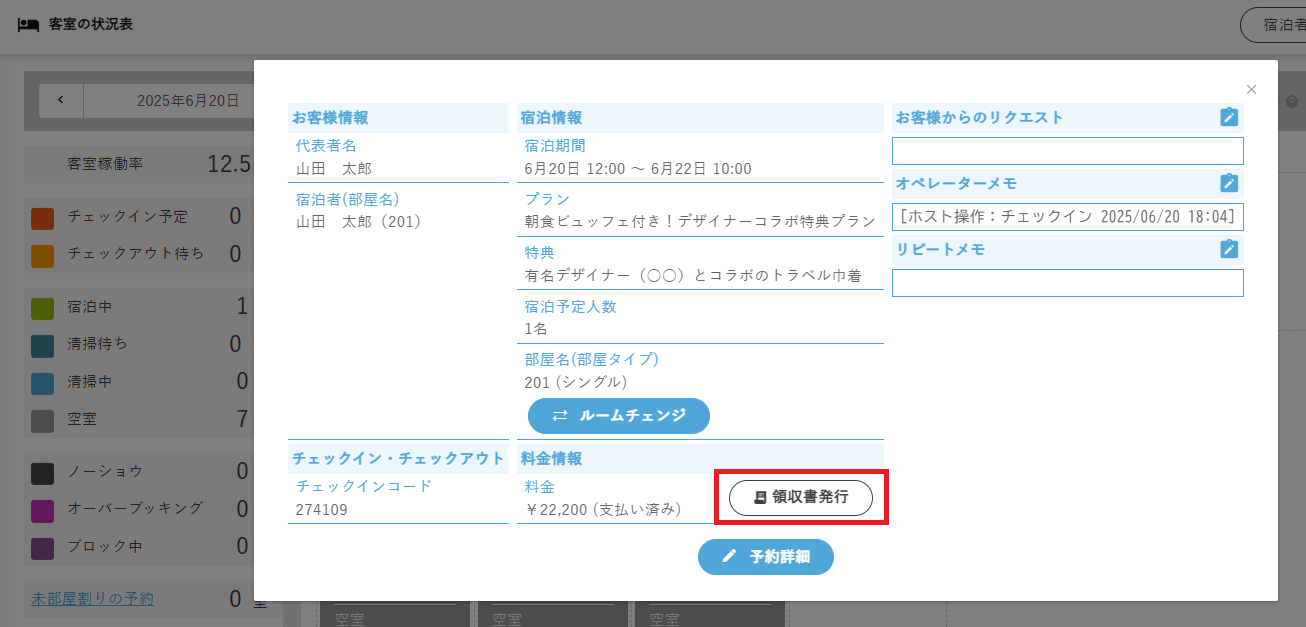1306x627 pixels.
Task: Select the dark ノーショウ status swatch
Action: tap(42, 472)
